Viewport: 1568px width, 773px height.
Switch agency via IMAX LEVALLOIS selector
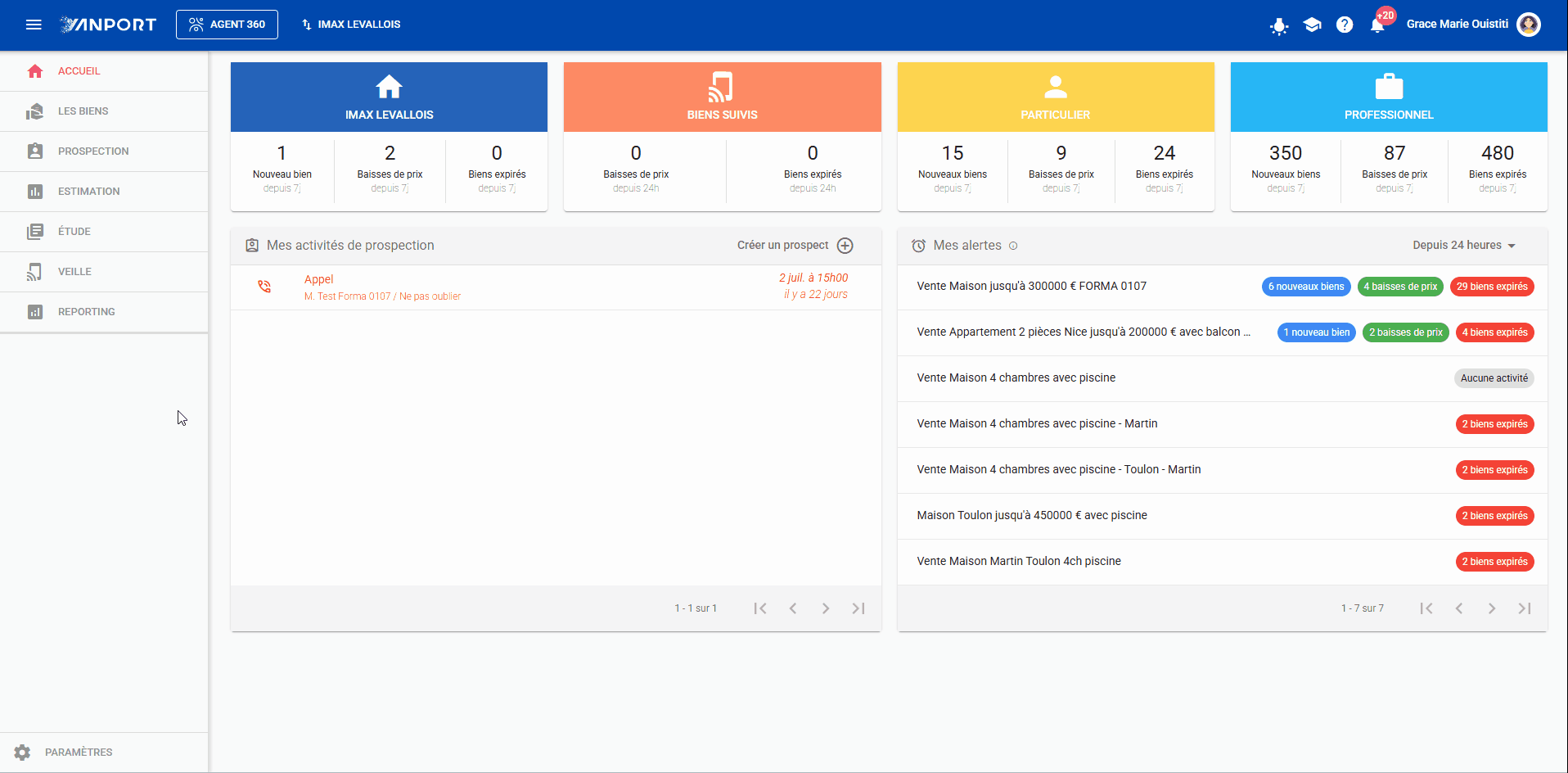[x=351, y=25]
